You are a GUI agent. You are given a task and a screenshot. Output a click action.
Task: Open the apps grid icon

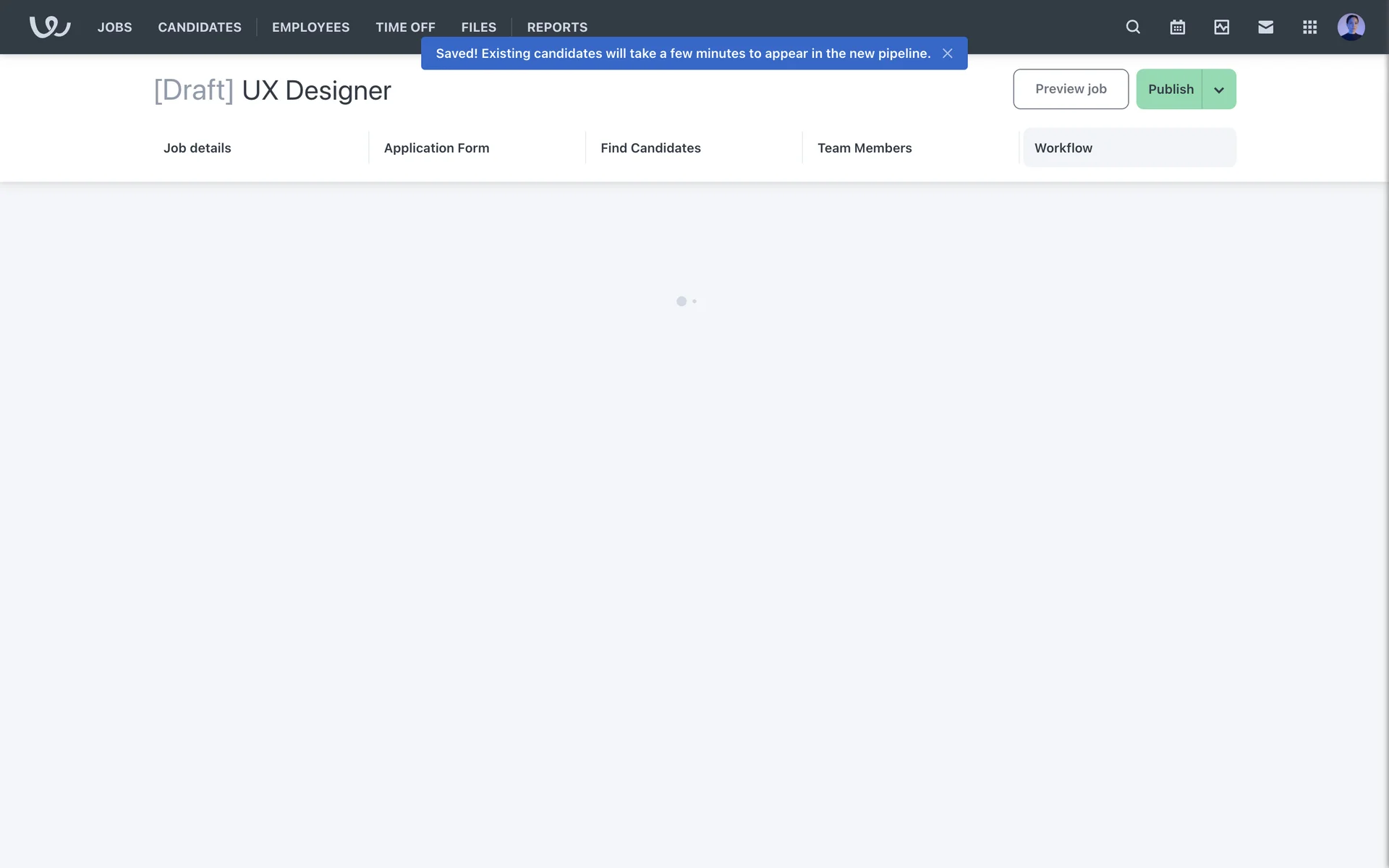click(x=1309, y=27)
